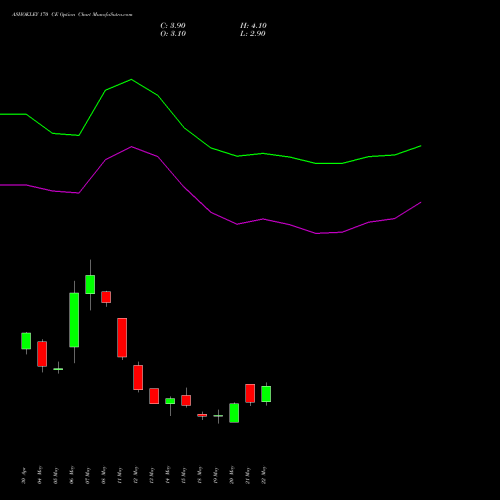
Task: Select the red 12 May candlestick
Action: pos(138,377)
